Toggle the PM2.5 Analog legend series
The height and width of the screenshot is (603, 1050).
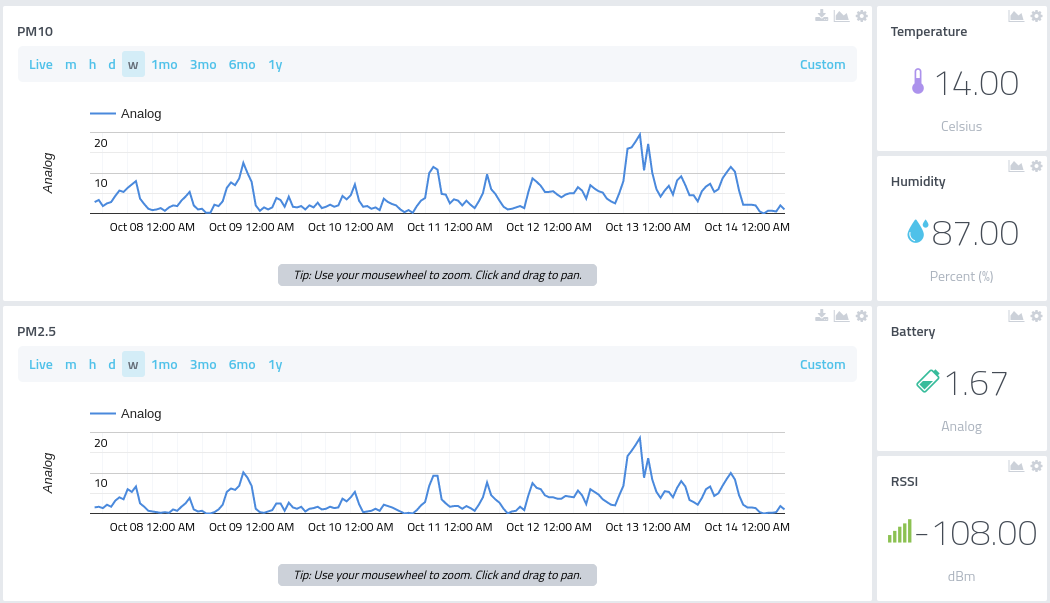coord(126,414)
